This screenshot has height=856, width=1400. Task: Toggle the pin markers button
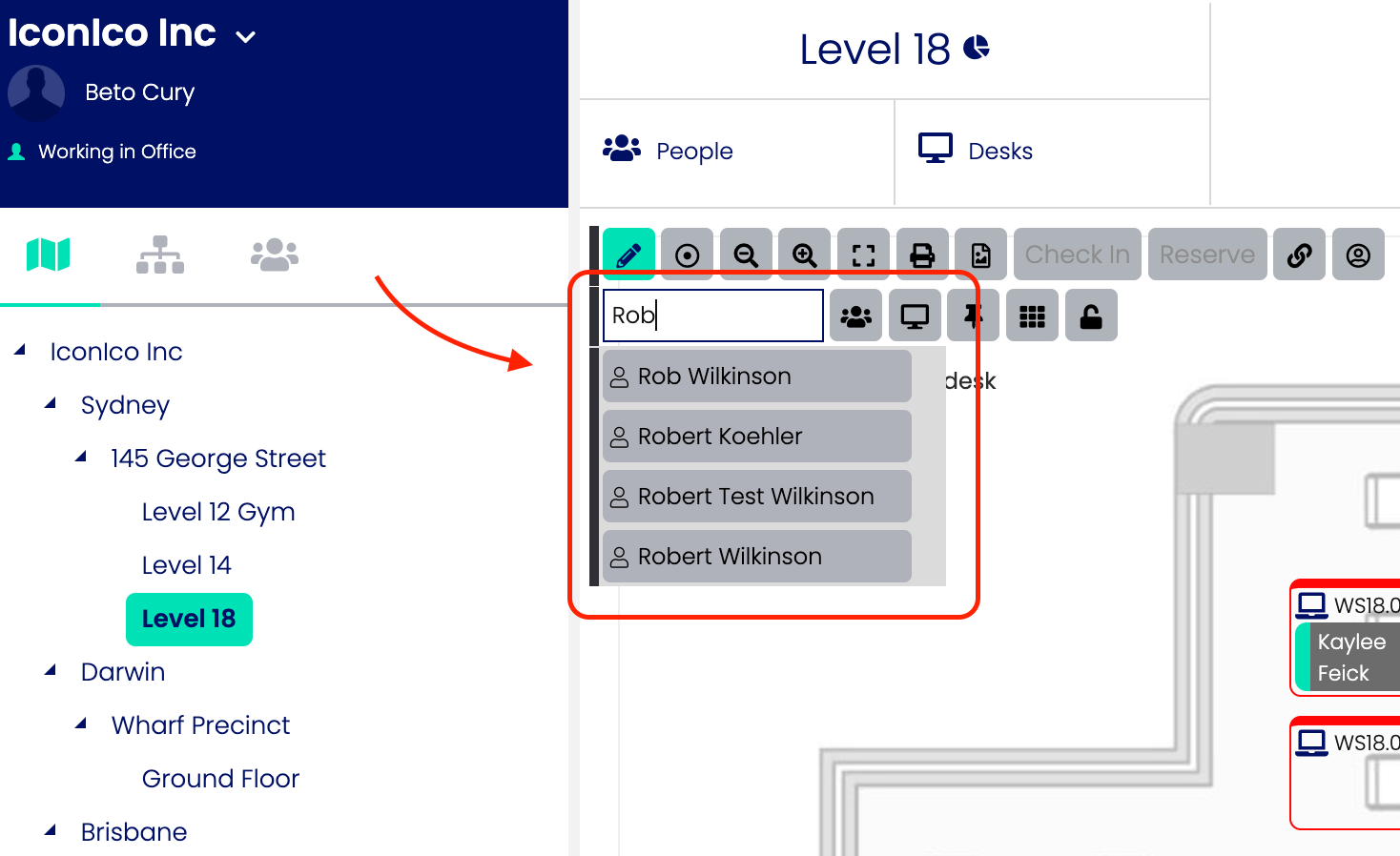point(973,316)
